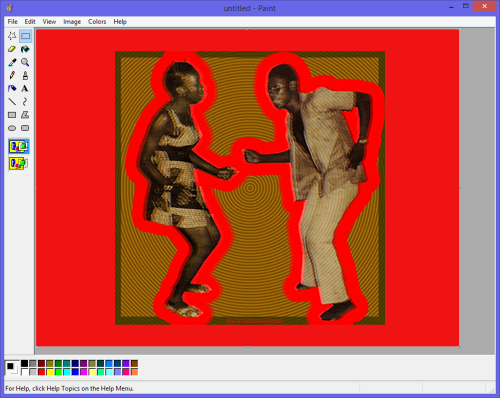Select the Pencil tool
500x398 pixels.
point(12,75)
